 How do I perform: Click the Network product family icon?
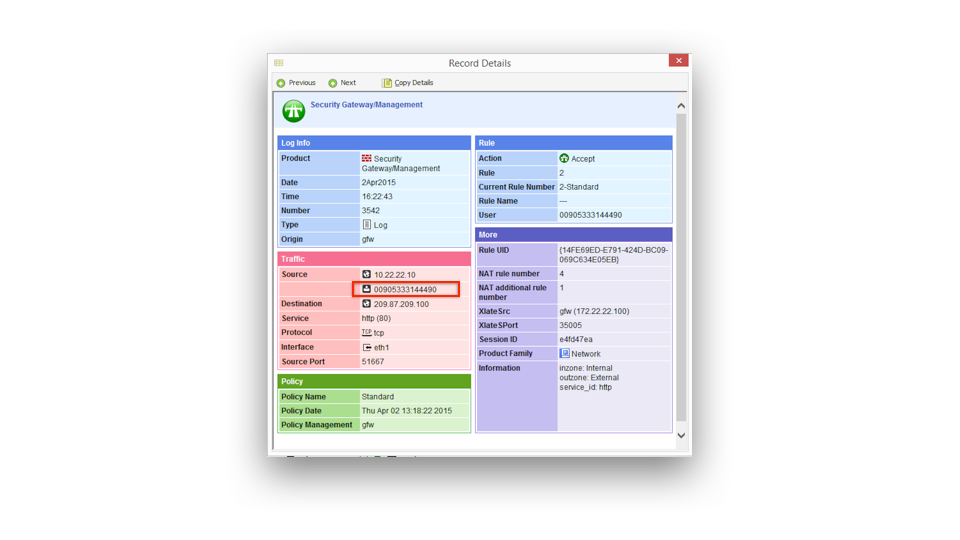(x=564, y=354)
